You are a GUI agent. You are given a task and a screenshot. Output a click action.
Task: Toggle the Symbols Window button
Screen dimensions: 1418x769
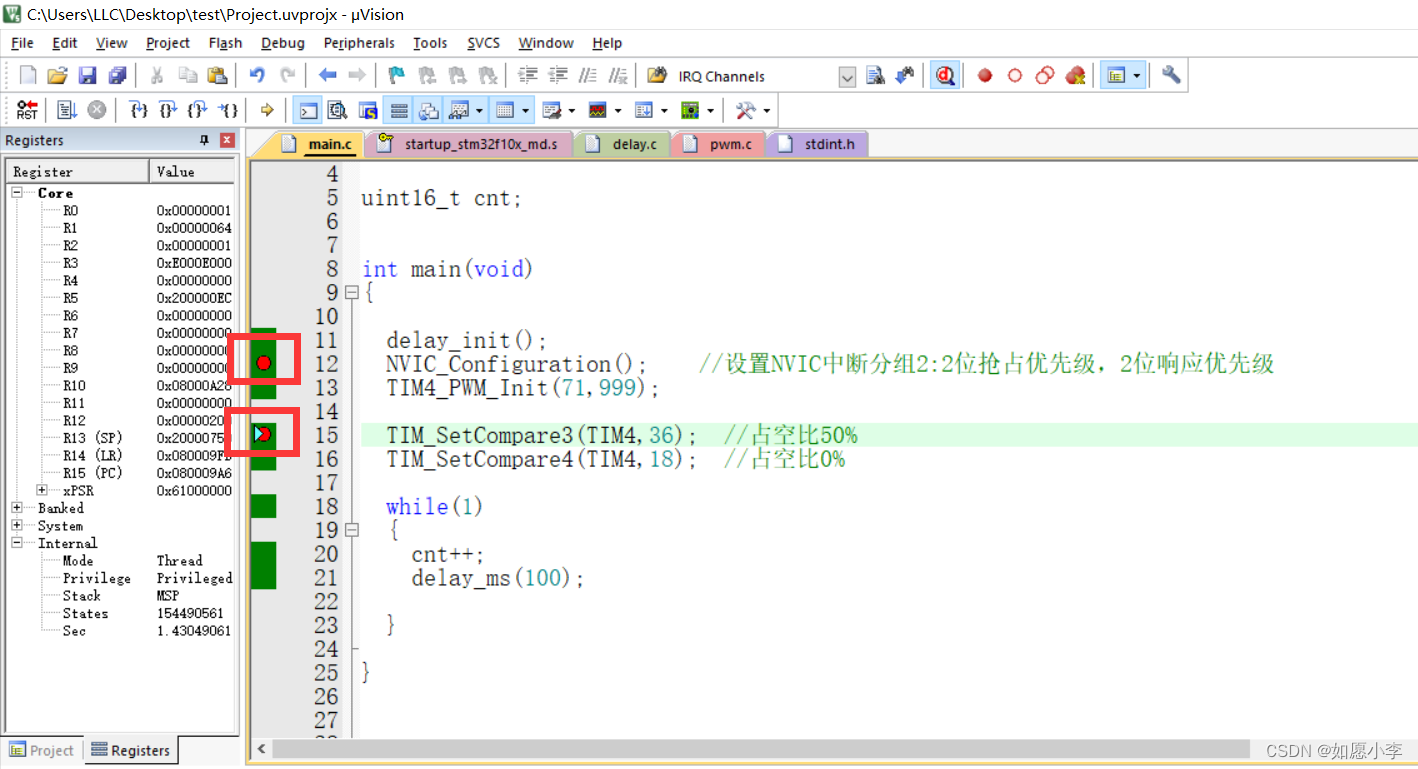coord(367,110)
